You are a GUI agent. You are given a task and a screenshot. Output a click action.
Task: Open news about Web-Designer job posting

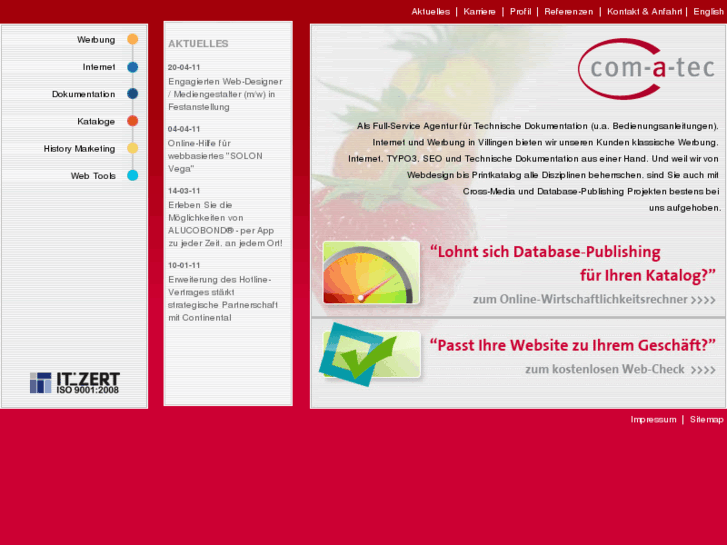coord(225,94)
